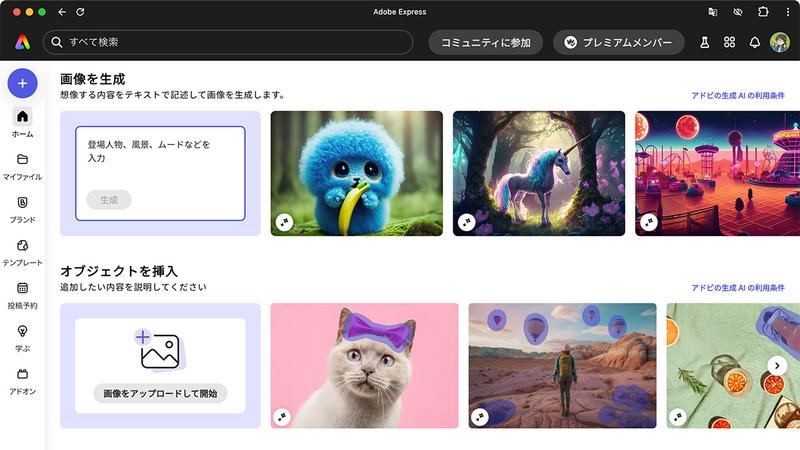Open the notifications bell

[755, 42]
